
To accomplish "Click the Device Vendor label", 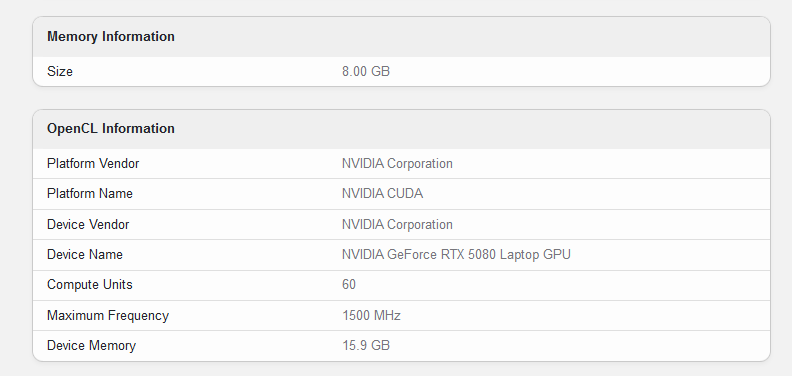I will point(88,224).
